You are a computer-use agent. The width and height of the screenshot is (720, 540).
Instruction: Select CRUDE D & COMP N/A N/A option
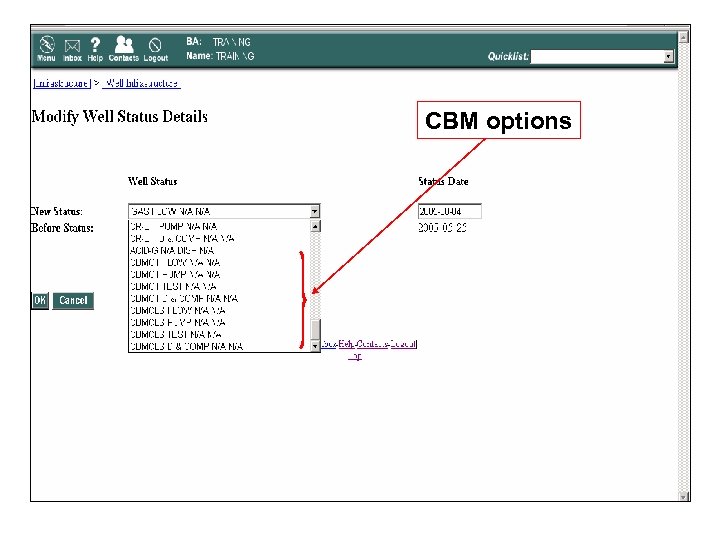(x=219, y=238)
